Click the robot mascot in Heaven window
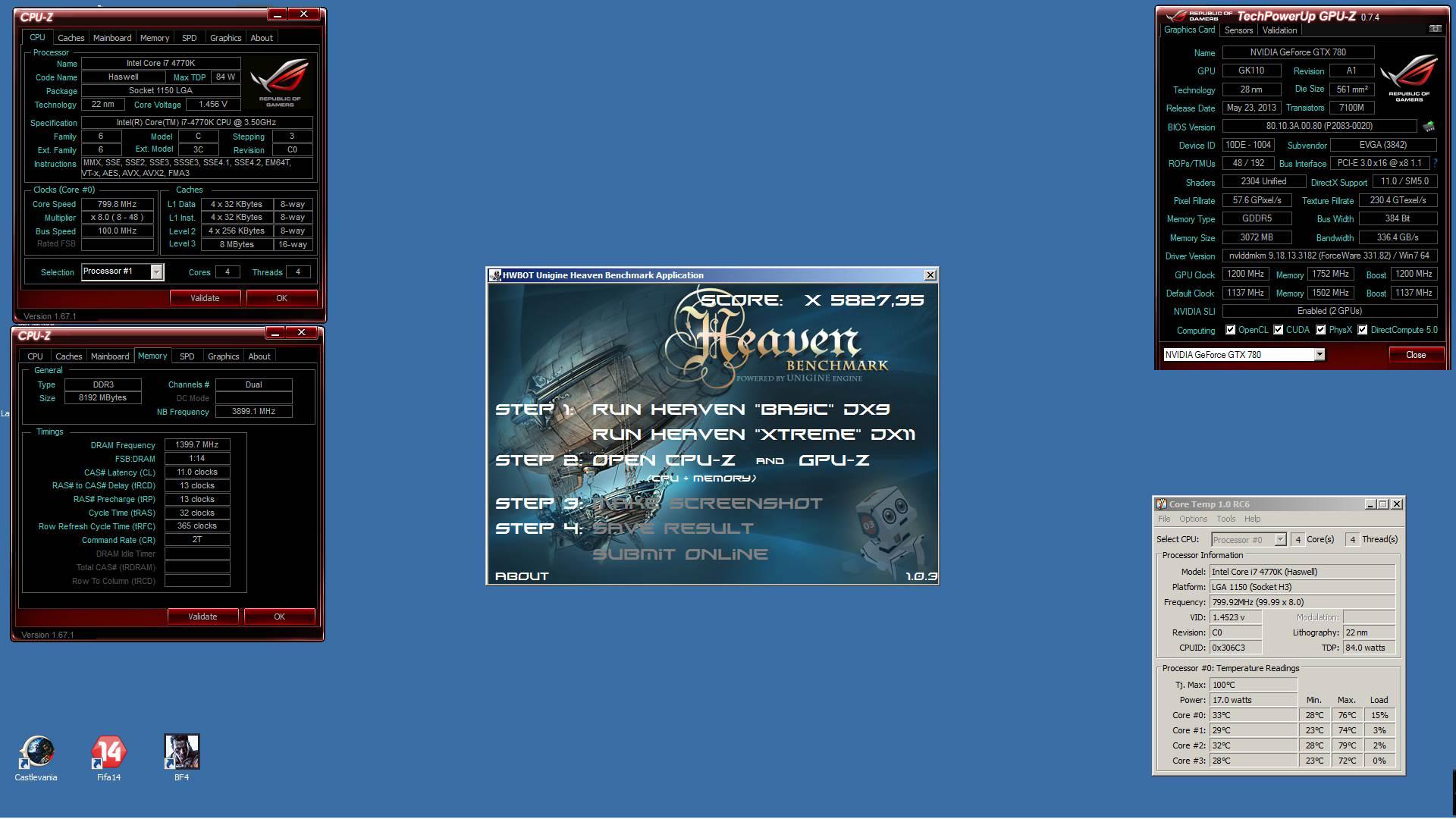 [889, 531]
